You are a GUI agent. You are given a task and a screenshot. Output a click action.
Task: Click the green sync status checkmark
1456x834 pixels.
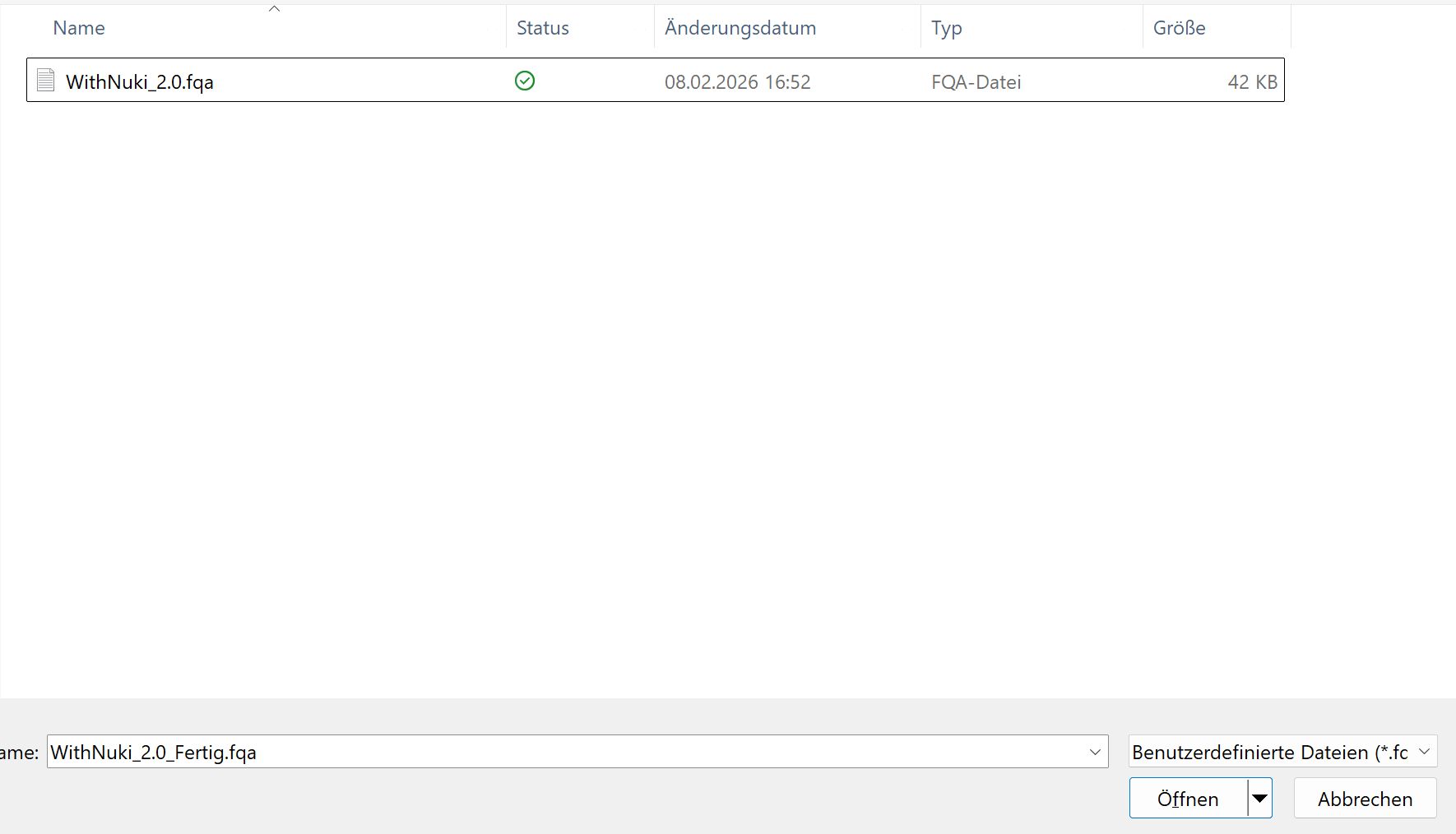[525, 81]
